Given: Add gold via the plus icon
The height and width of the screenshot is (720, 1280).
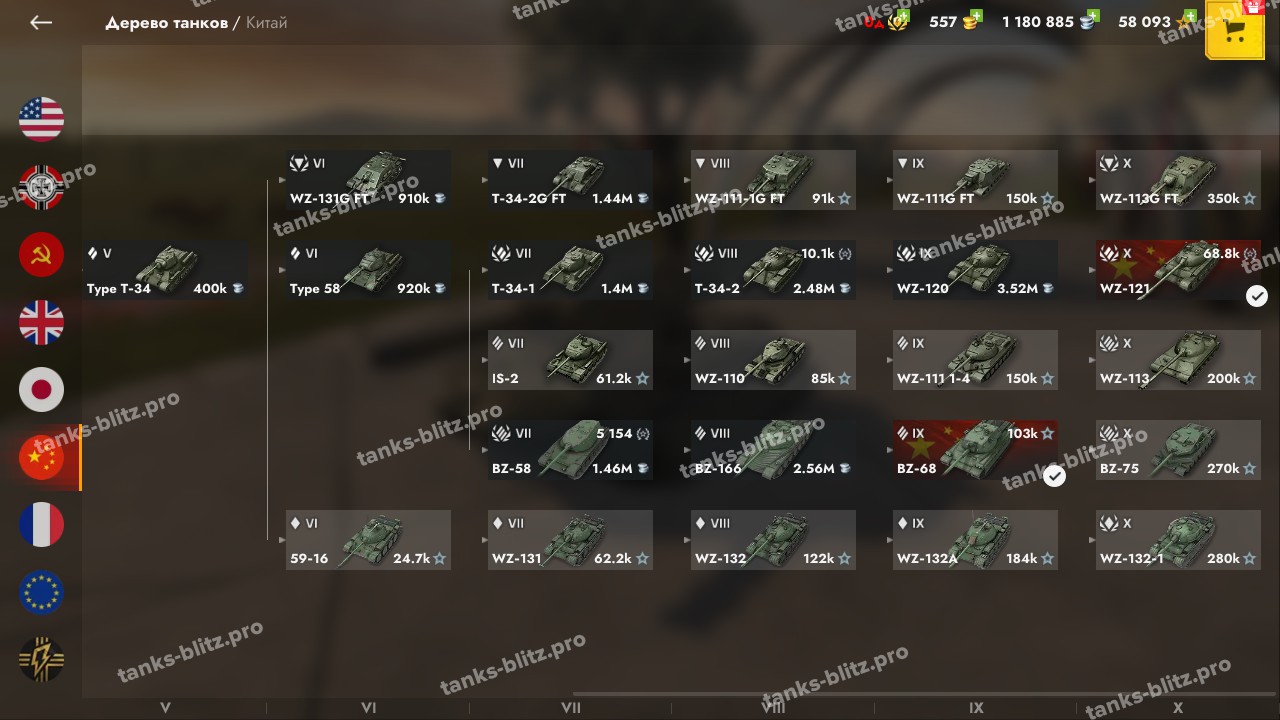Looking at the screenshot, I should (x=976, y=15).
